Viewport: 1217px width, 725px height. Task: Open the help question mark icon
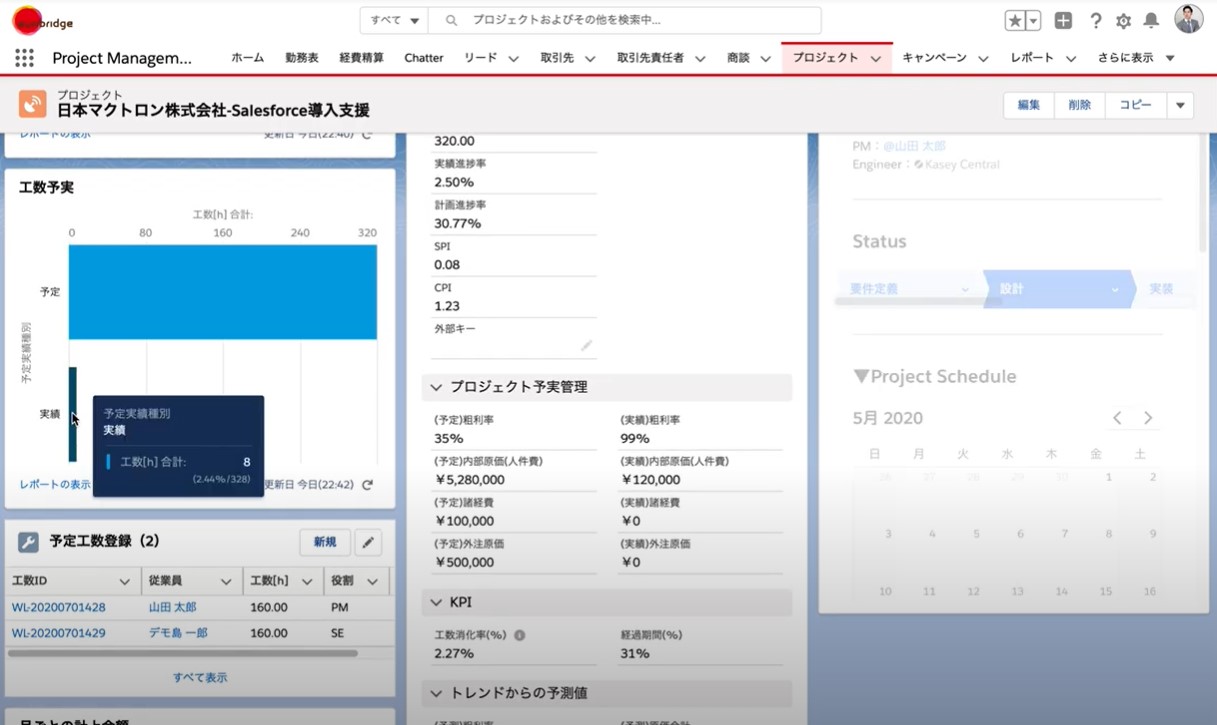point(1095,20)
